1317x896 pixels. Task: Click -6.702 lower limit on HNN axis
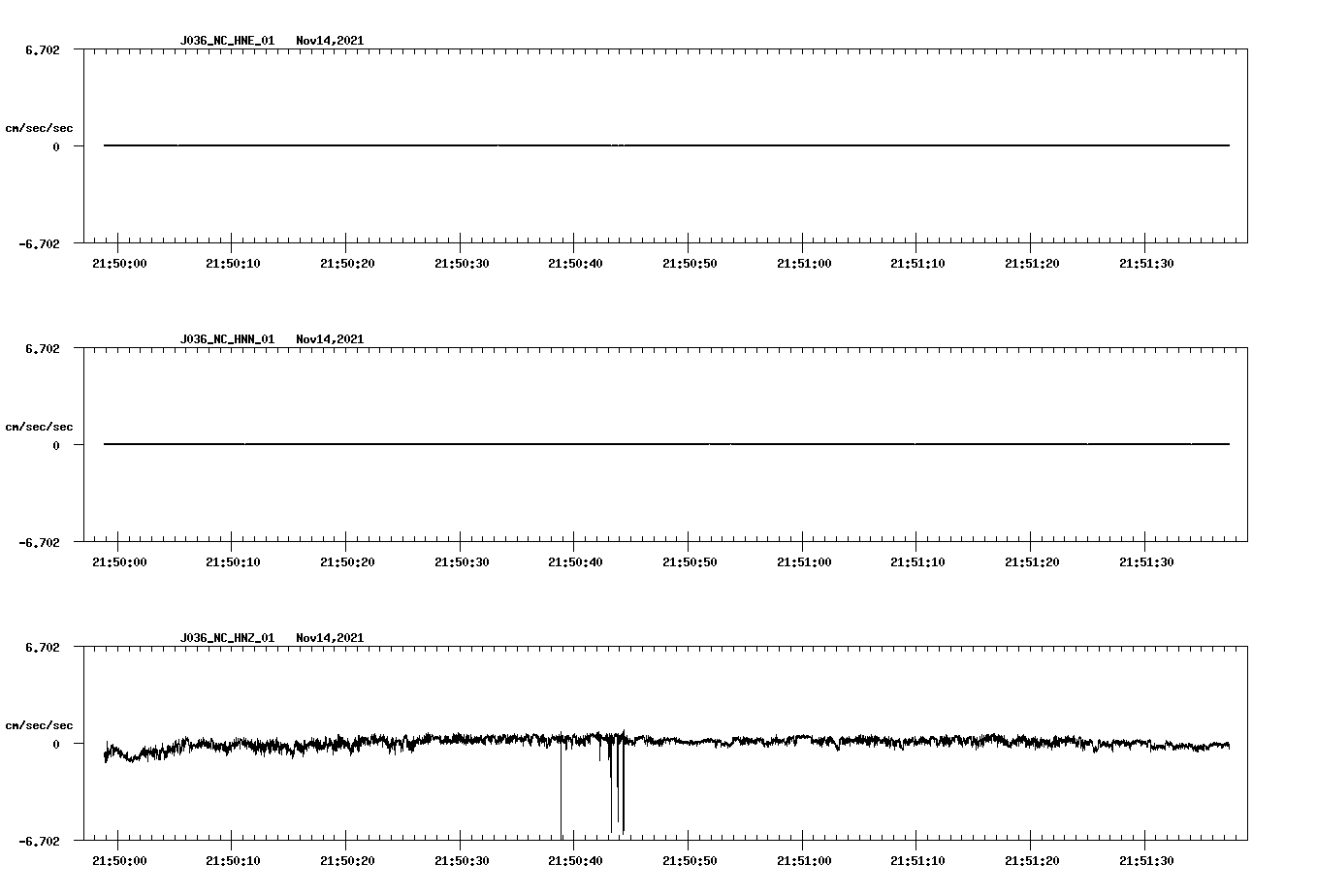pos(39,542)
